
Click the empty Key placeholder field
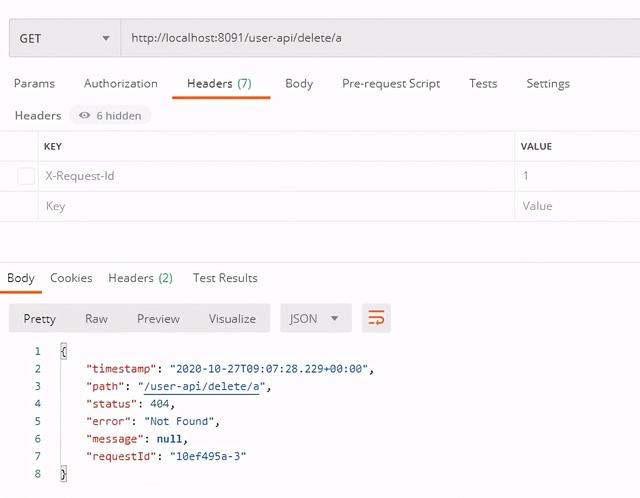276,206
